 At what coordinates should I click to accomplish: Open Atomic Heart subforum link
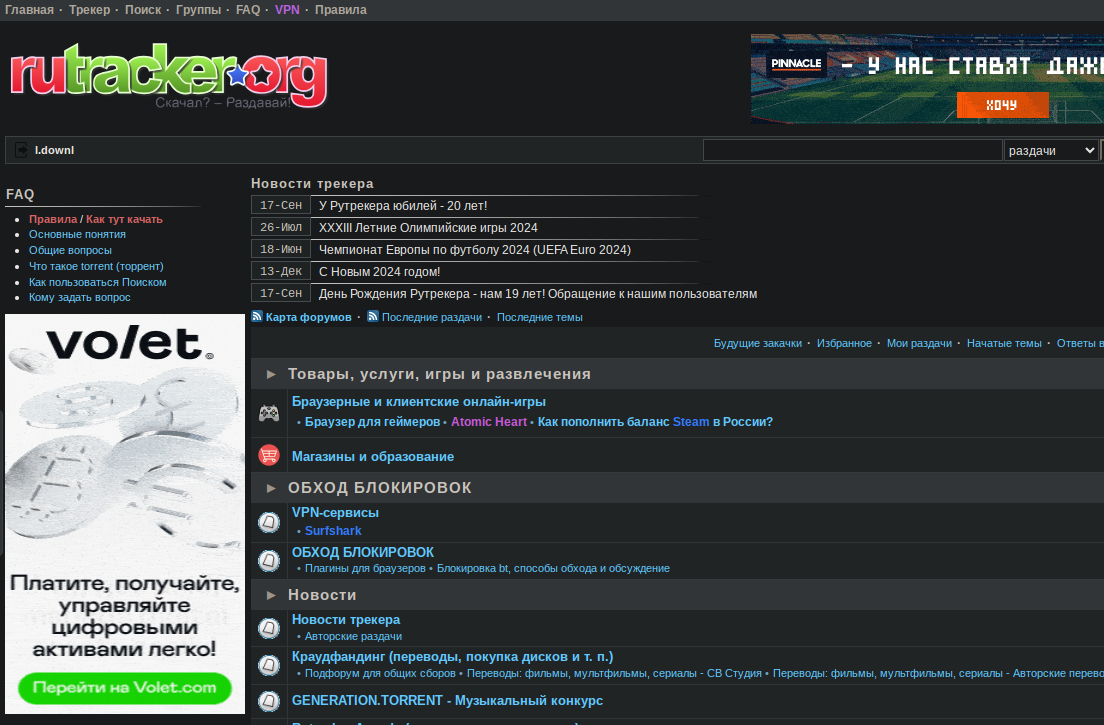coord(489,422)
